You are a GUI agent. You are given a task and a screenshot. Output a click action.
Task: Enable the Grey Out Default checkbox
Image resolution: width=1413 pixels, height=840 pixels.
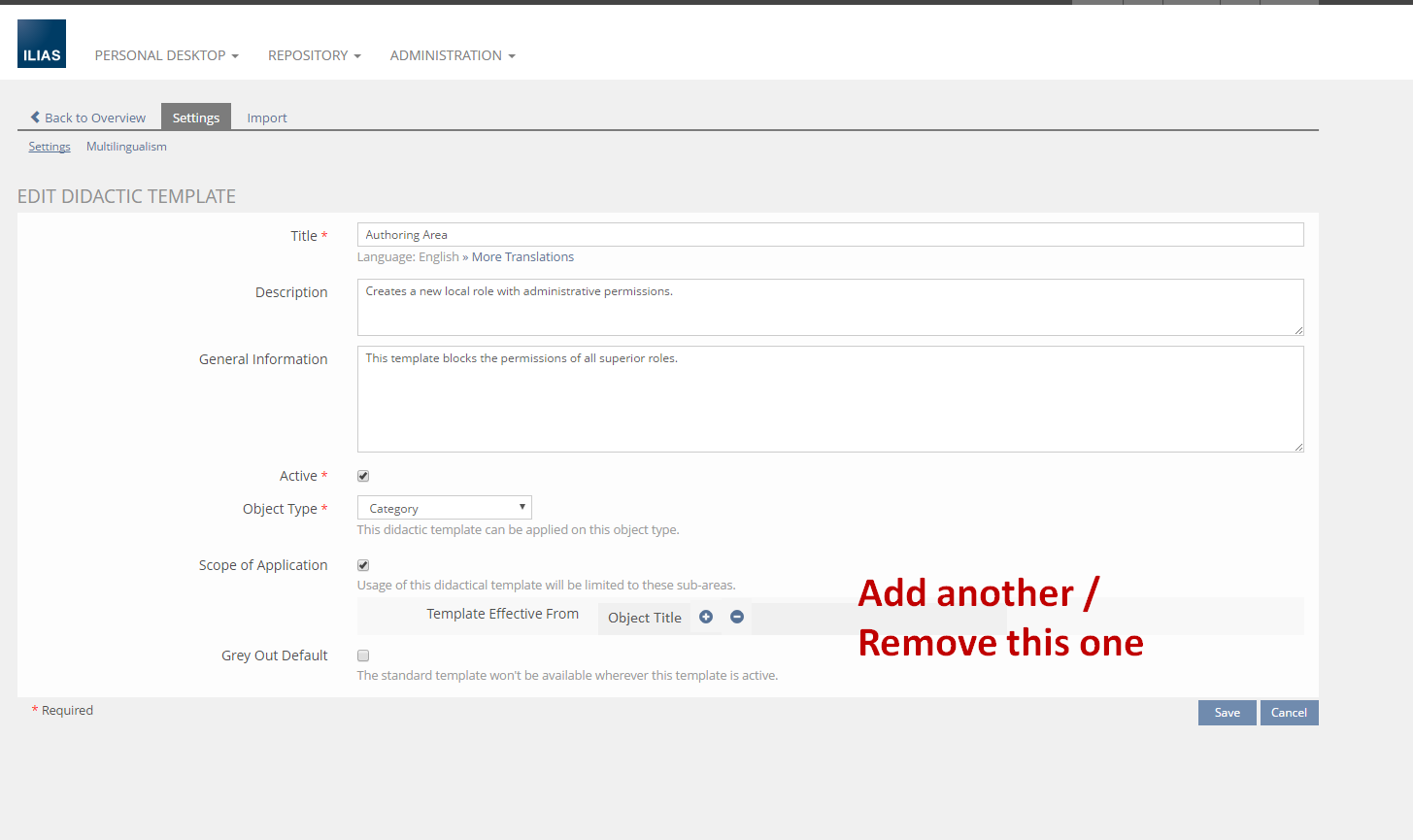point(363,655)
